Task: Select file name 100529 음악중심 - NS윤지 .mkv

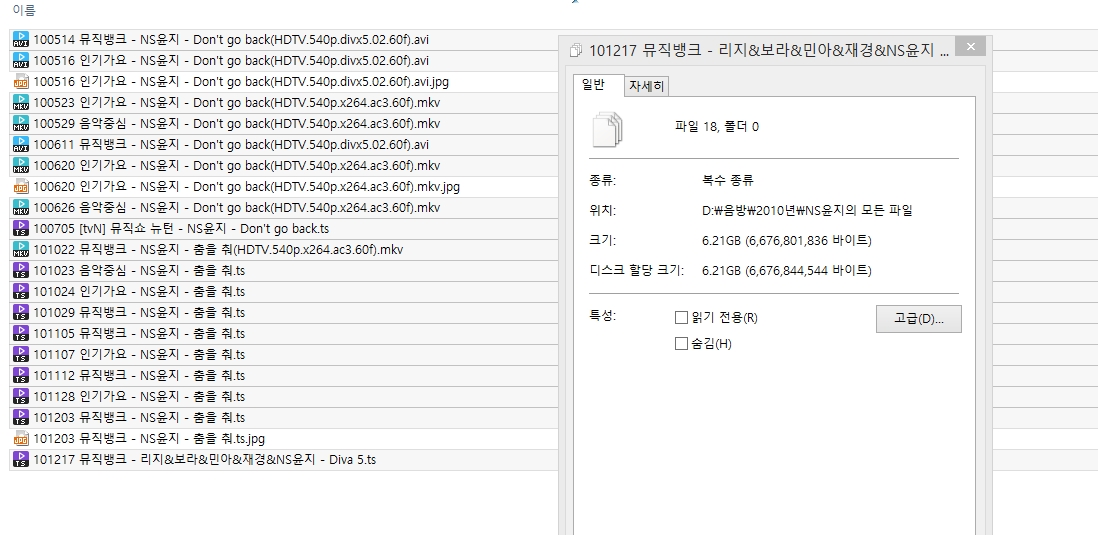Action: tap(237, 124)
